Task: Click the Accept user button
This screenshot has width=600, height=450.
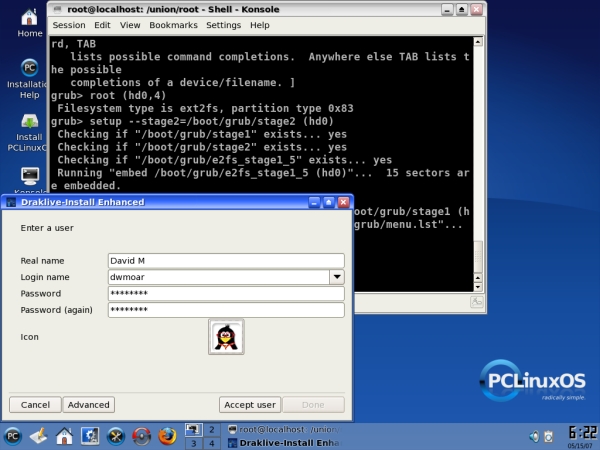Action: tap(250, 404)
